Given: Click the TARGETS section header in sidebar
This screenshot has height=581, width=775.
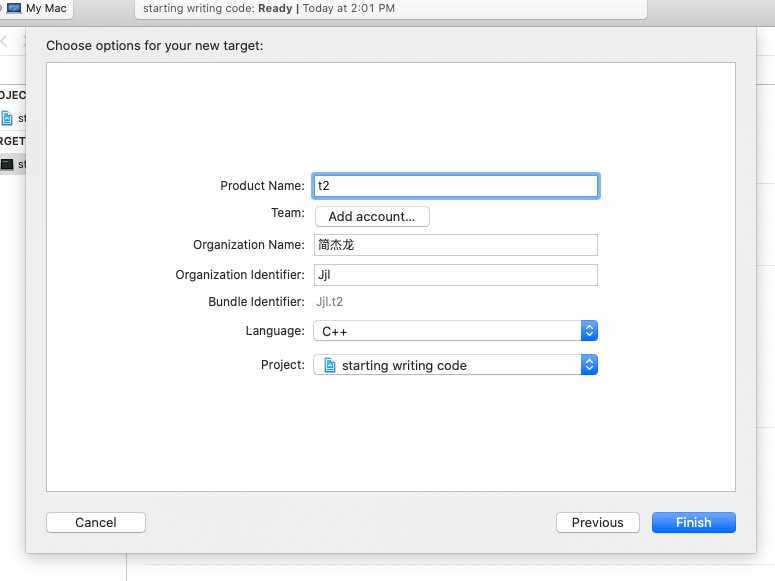Looking at the screenshot, I should click(x=12, y=141).
